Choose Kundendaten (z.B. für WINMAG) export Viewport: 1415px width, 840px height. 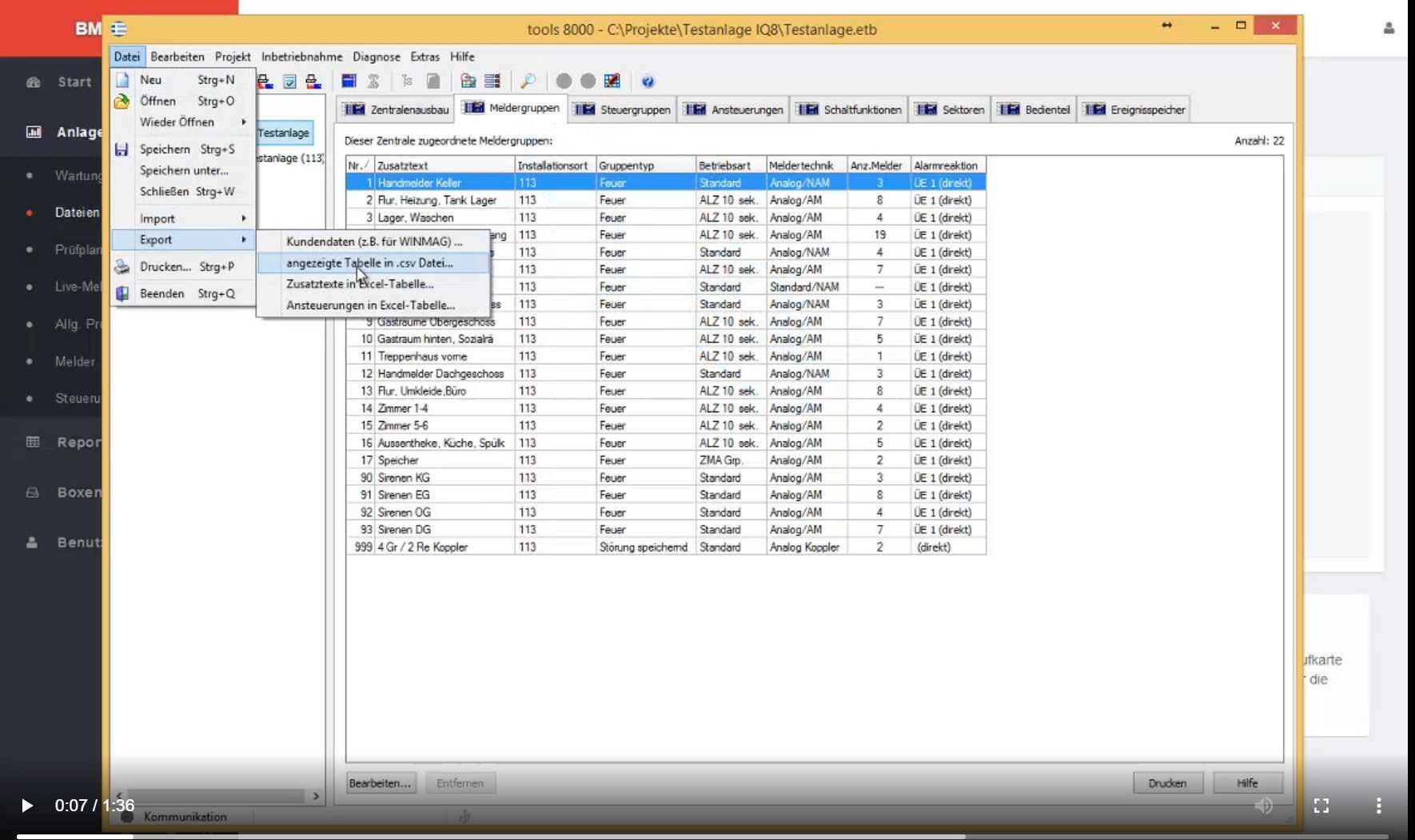(x=373, y=241)
